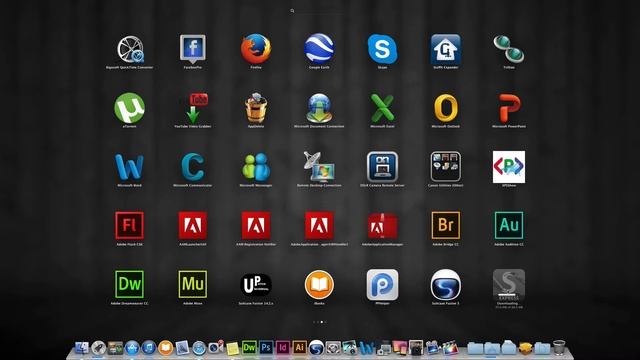
Task: Open Photoshop from the Dock
Action: pos(266,348)
